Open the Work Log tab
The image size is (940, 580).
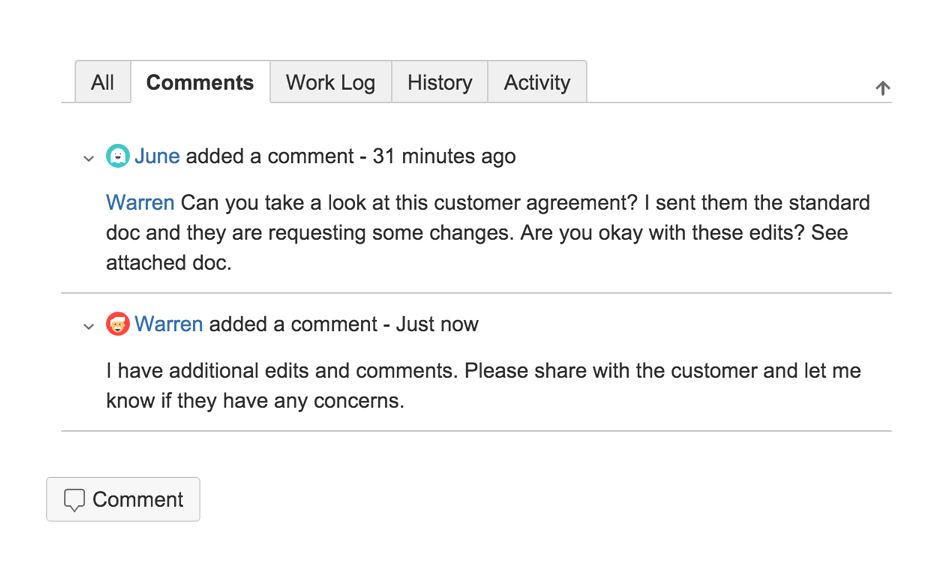(x=330, y=83)
